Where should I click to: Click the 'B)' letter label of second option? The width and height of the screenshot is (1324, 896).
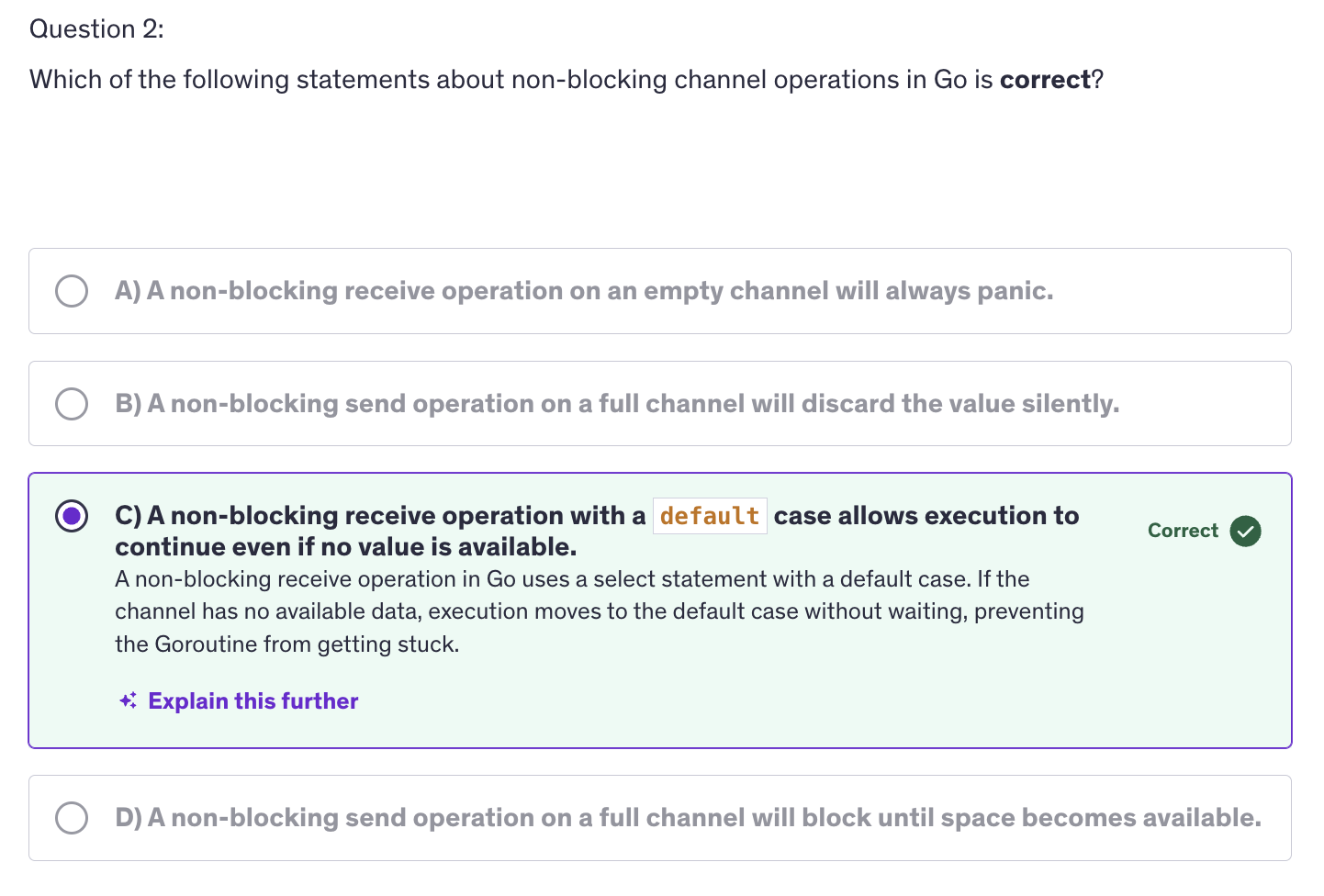click(x=129, y=404)
